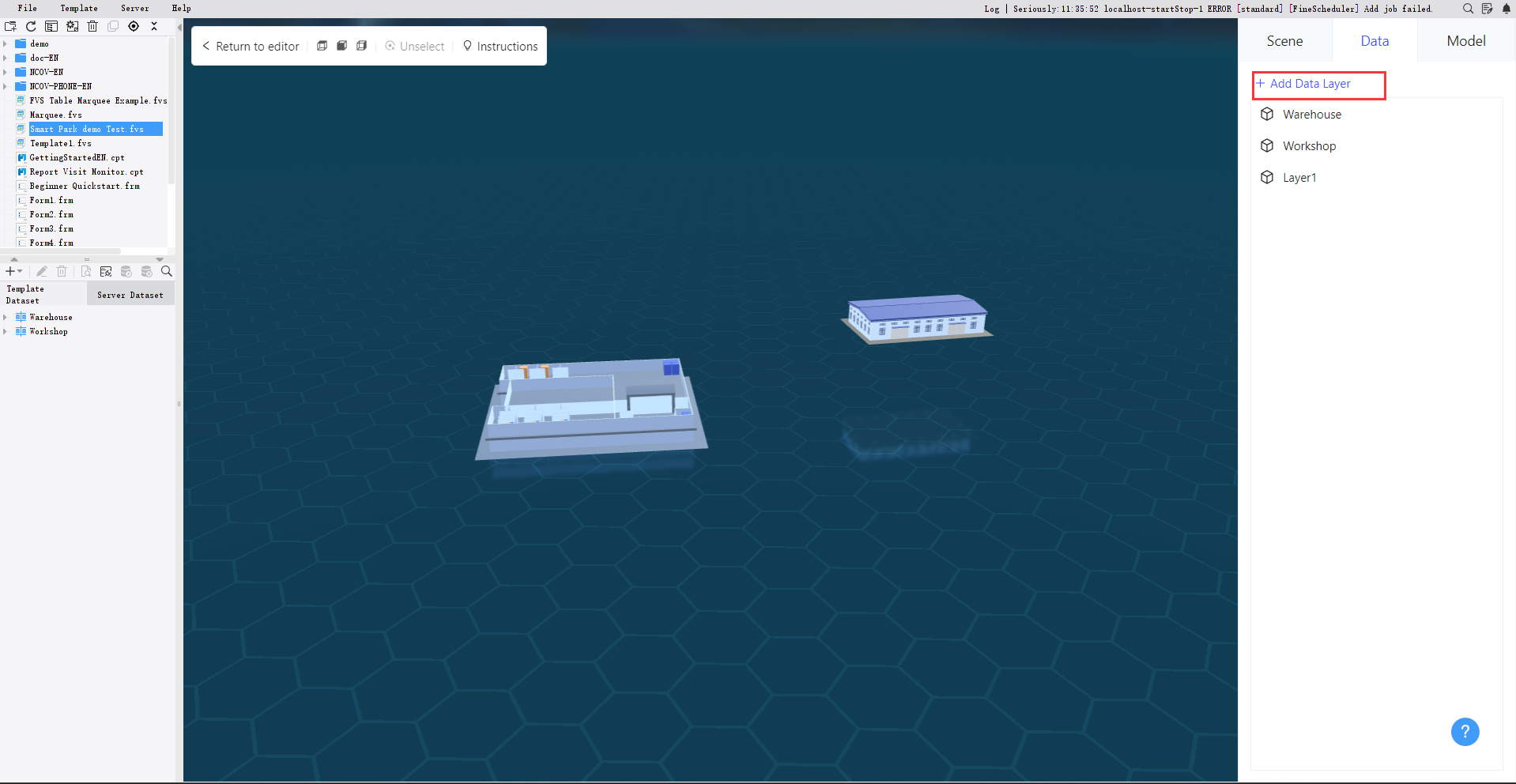
Task: Select Layer1 in the data layer list
Action: click(1299, 177)
